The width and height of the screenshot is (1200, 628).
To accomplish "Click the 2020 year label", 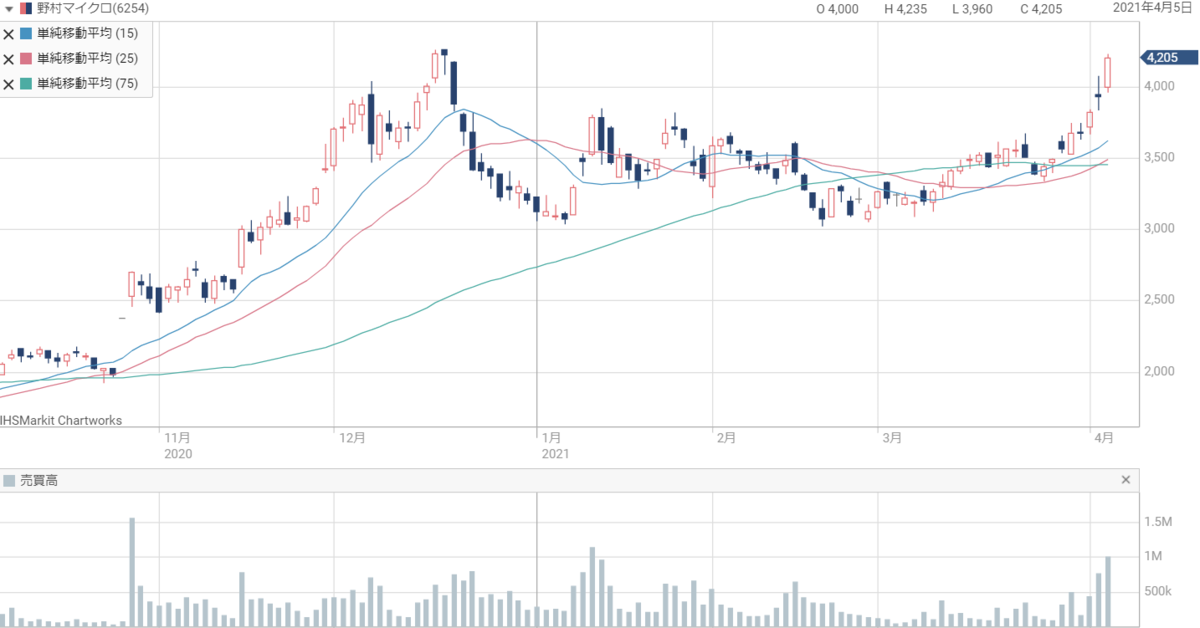I will point(177,454).
